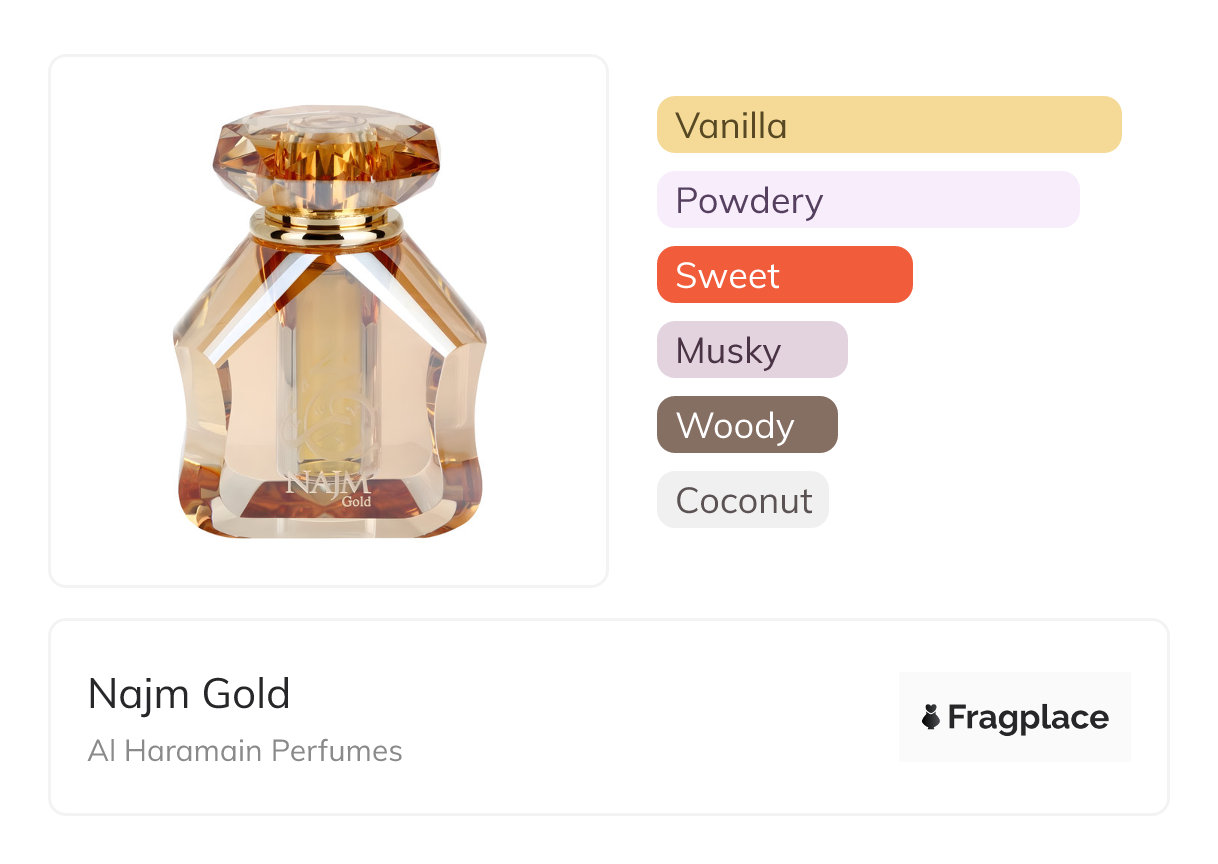This screenshot has height=864, width=1218.
Task: Choose the Musky accord bar
Action: (751, 350)
